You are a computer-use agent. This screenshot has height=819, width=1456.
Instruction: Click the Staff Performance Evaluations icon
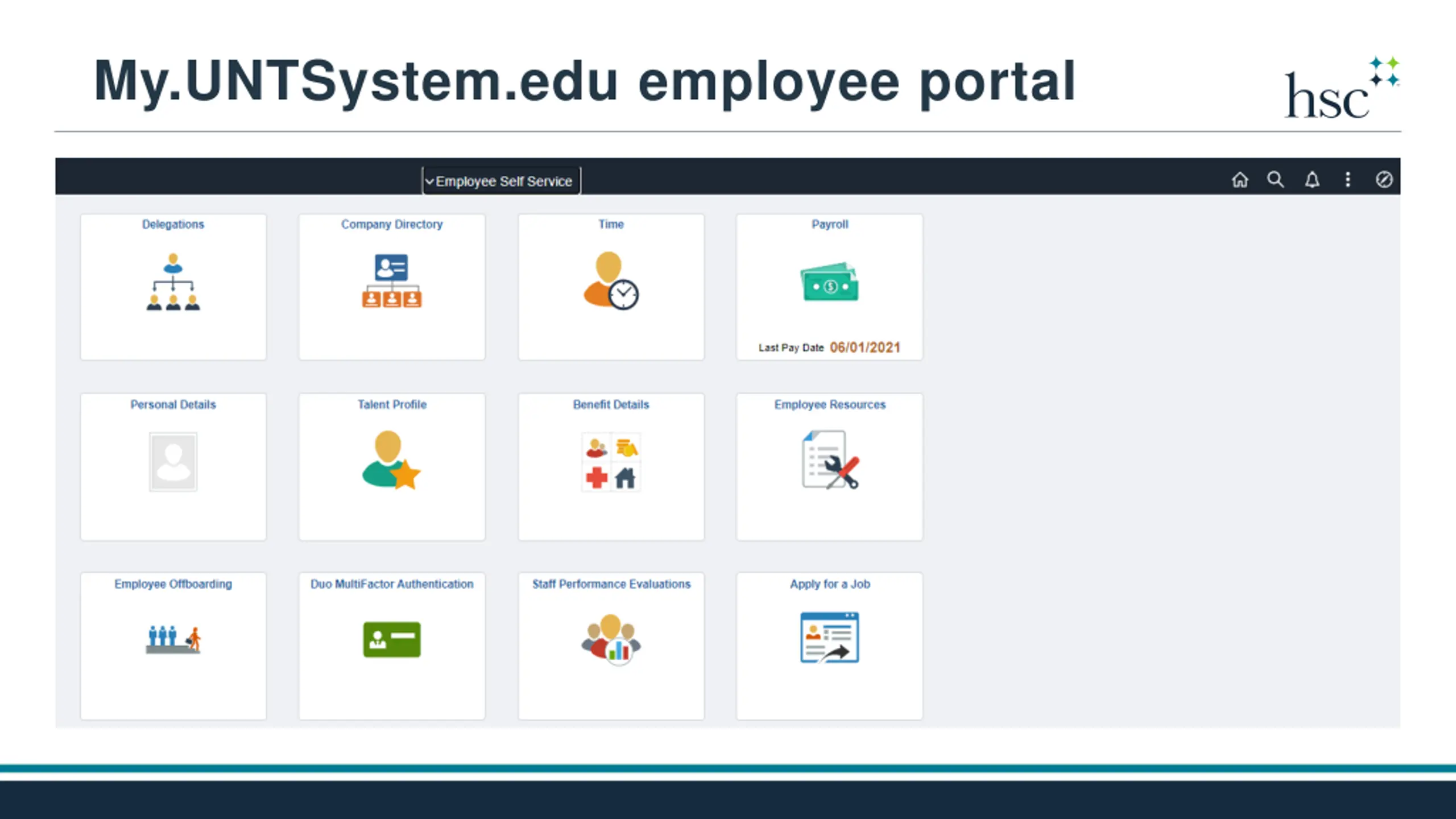(611, 639)
